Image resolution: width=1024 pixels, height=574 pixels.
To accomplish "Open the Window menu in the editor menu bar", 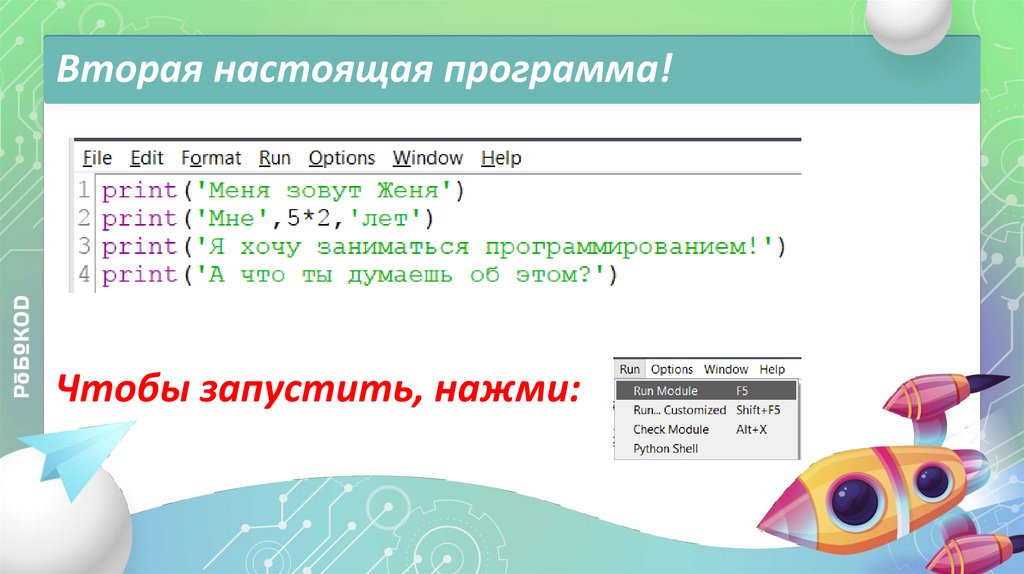I will pyautogui.click(x=428, y=158).
